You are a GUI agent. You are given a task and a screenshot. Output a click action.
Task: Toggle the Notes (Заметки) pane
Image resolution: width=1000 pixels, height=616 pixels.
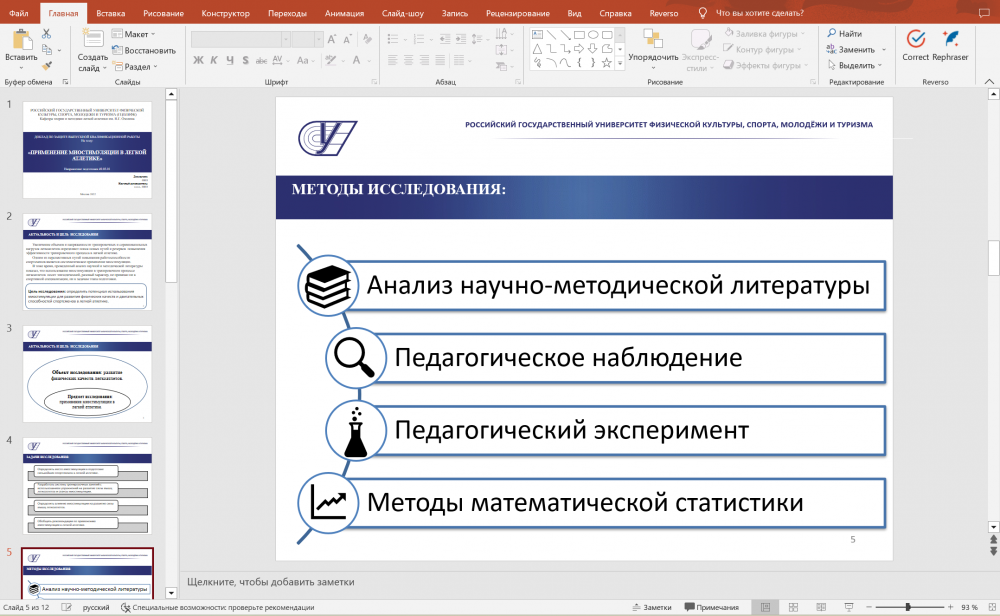pos(651,607)
